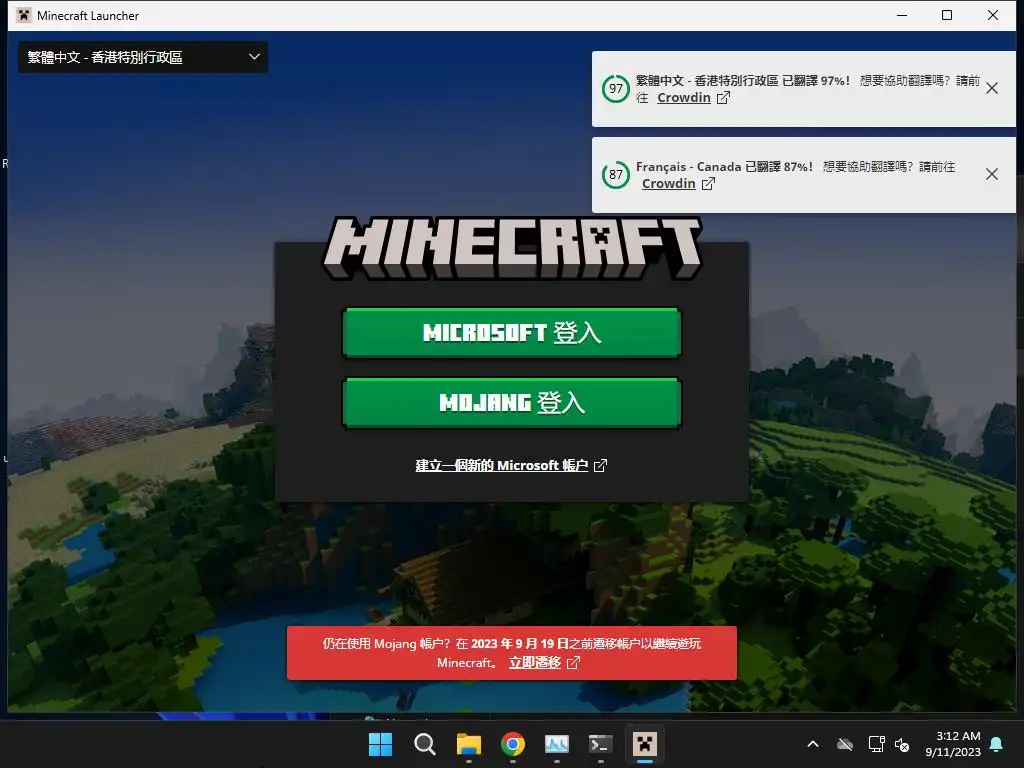Open the performance monitor taskbar app

[x=556, y=744]
